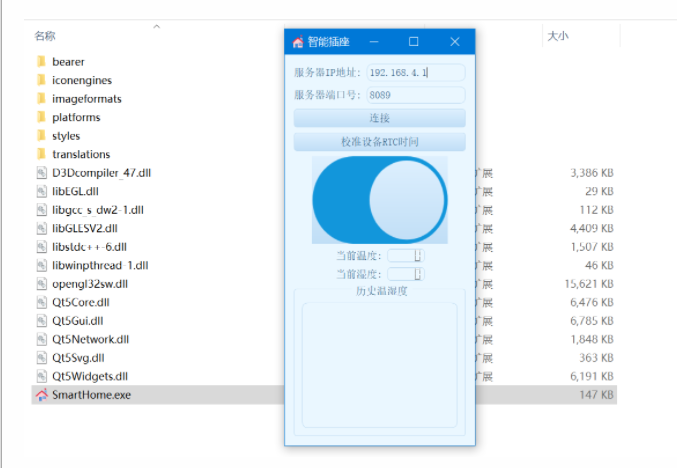
Task: Click the 15,621 KB size value
Action: [589, 284]
